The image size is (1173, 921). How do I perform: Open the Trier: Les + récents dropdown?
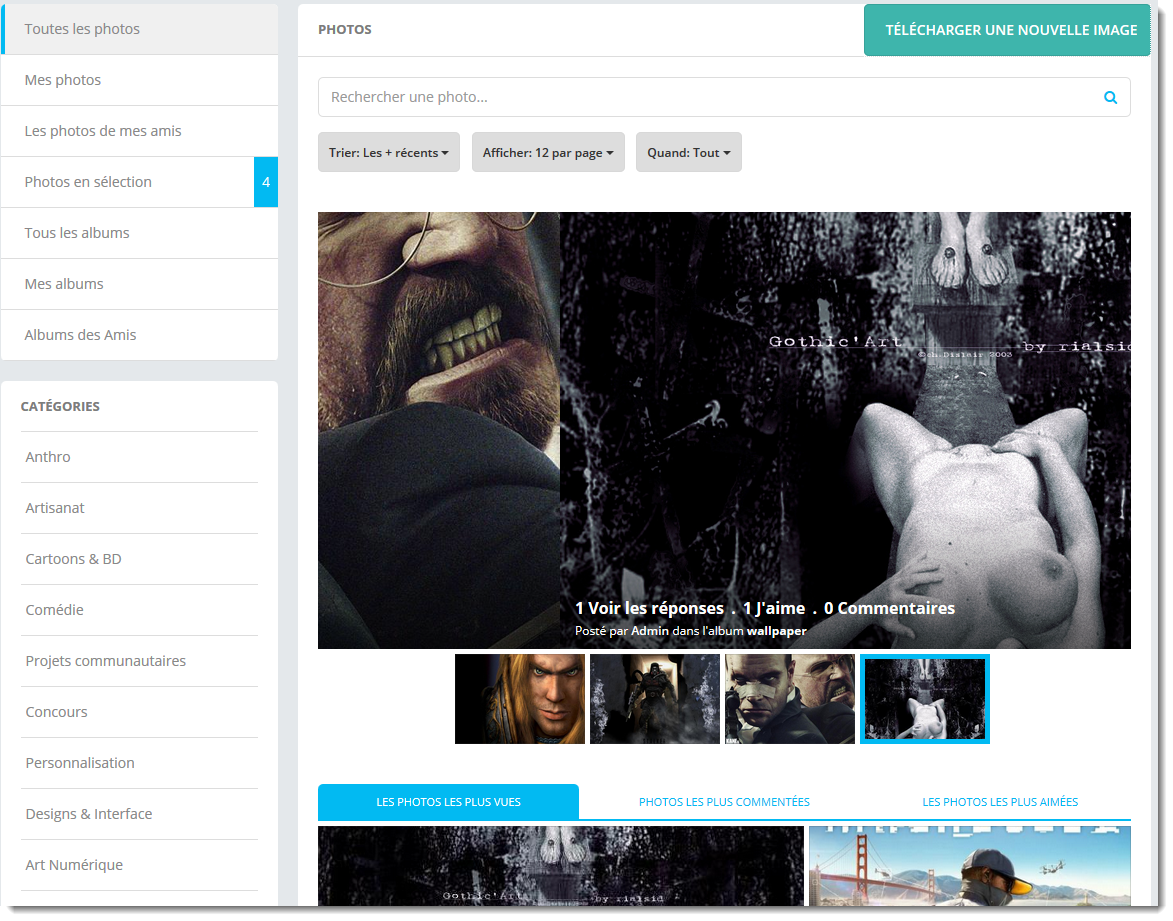pos(388,153)
